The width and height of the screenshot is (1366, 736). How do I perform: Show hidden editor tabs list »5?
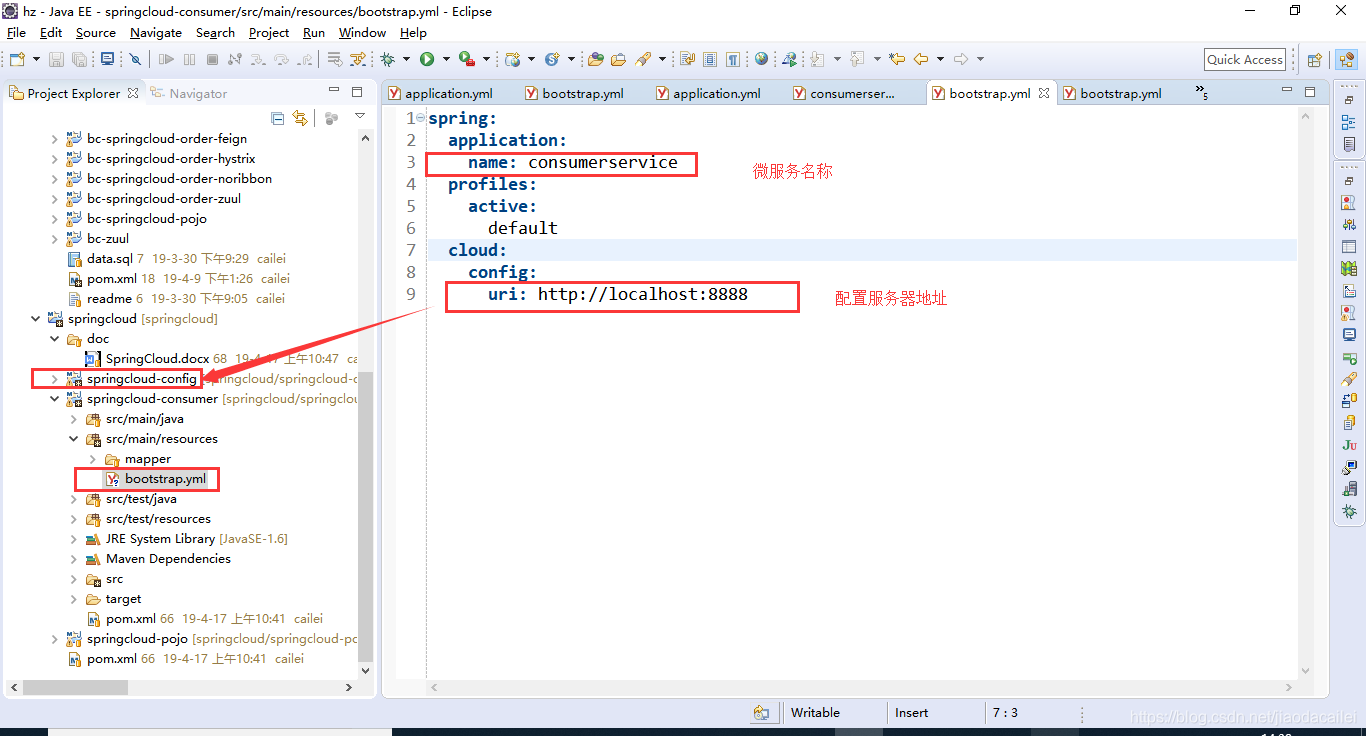point(1202,93)
